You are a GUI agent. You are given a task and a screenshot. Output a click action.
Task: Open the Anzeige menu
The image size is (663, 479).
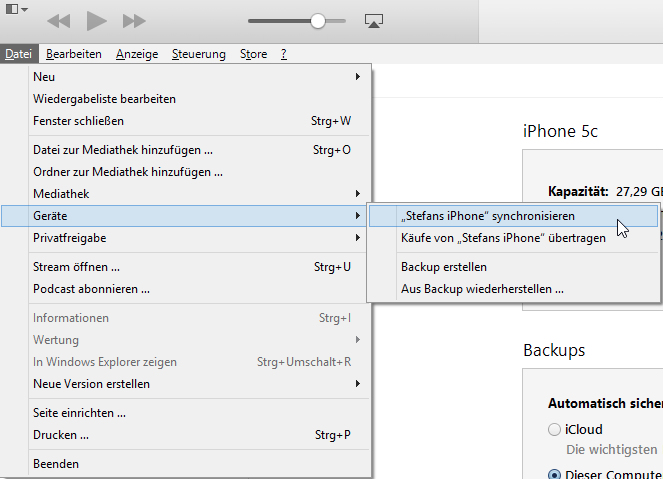tap(137, 54)
